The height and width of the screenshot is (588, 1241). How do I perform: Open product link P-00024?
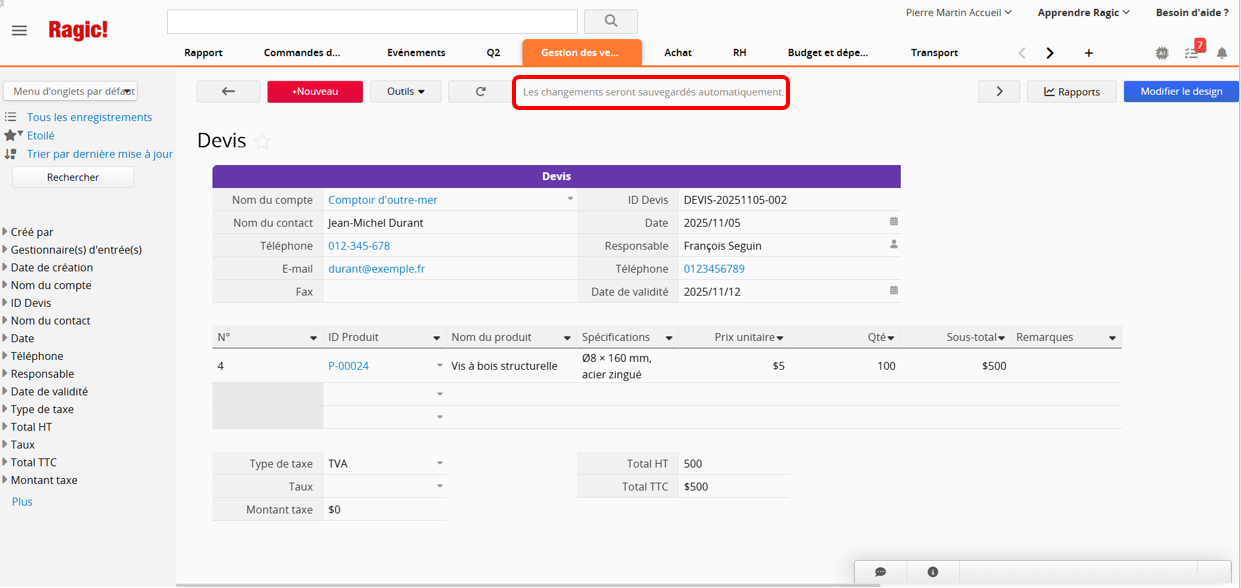click(x=348, y=366)
